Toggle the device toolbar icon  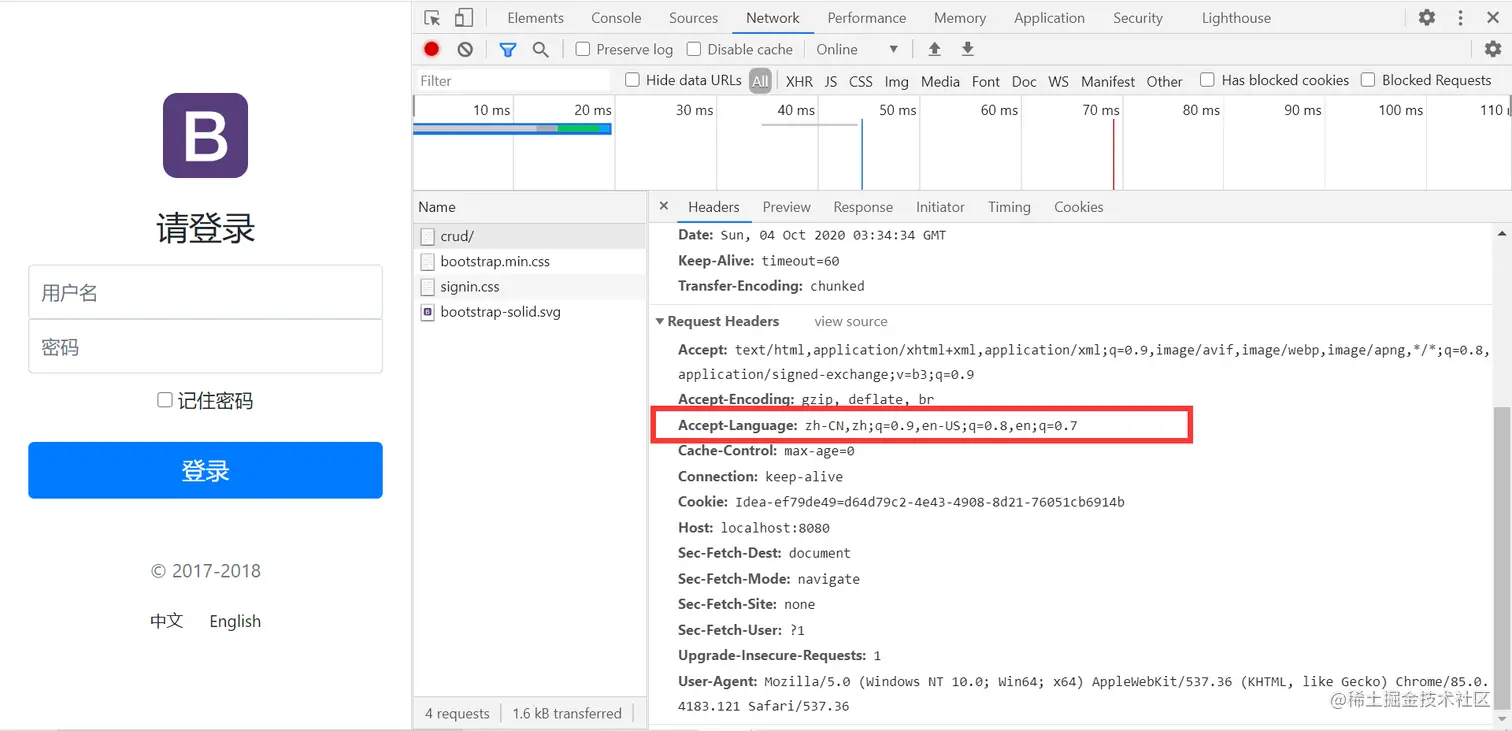click(x=463, y=18)
